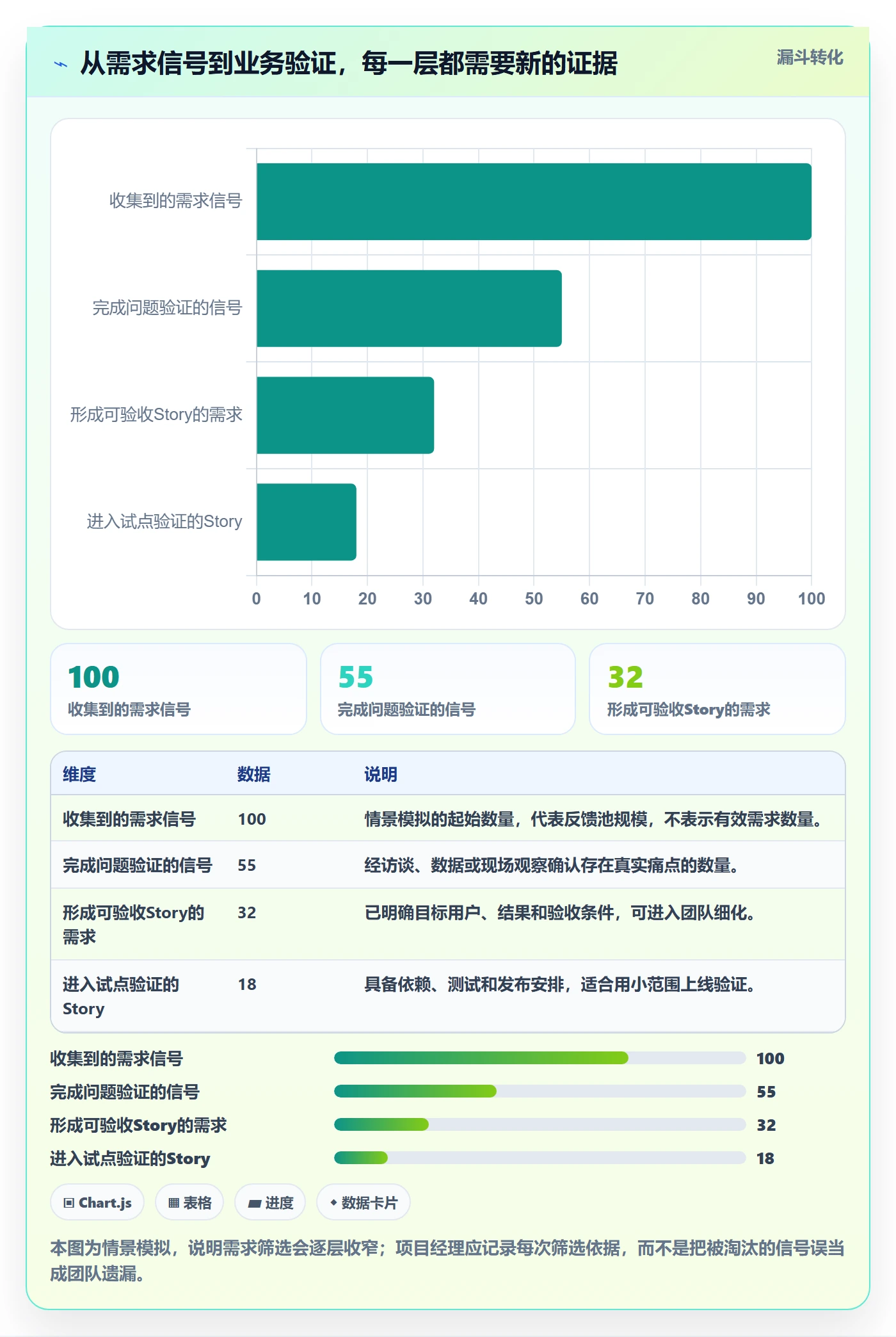Click the progress bar for 收集到的需求信号

point(540,1058)
